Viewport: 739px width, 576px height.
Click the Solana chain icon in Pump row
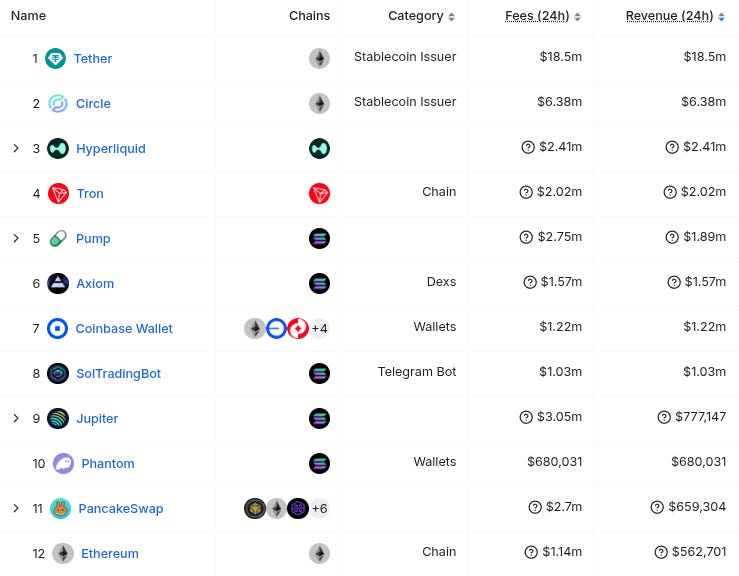320,239
